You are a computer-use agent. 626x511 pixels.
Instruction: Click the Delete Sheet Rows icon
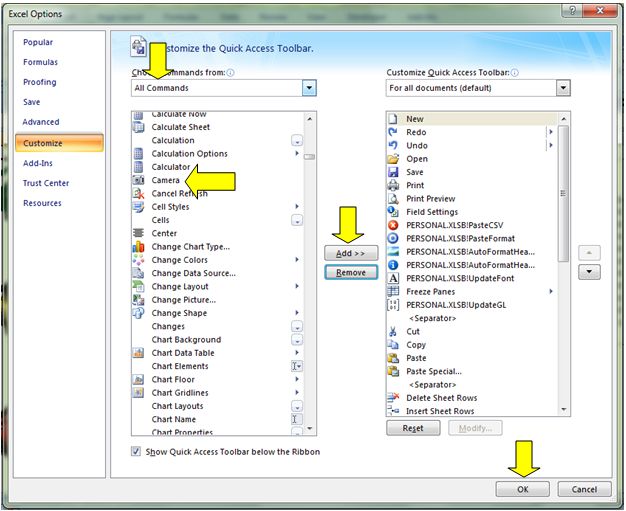click(x=393, y=398)
